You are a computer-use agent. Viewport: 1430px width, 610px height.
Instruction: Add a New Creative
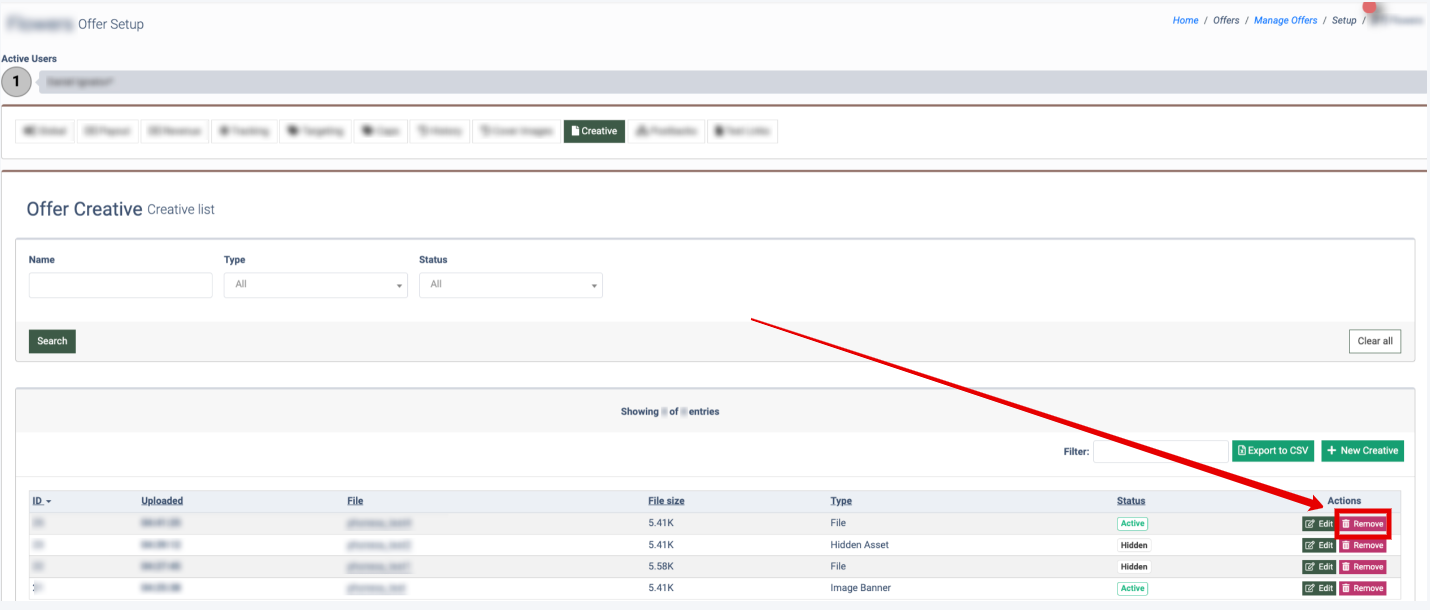[x=1362, y=451]
